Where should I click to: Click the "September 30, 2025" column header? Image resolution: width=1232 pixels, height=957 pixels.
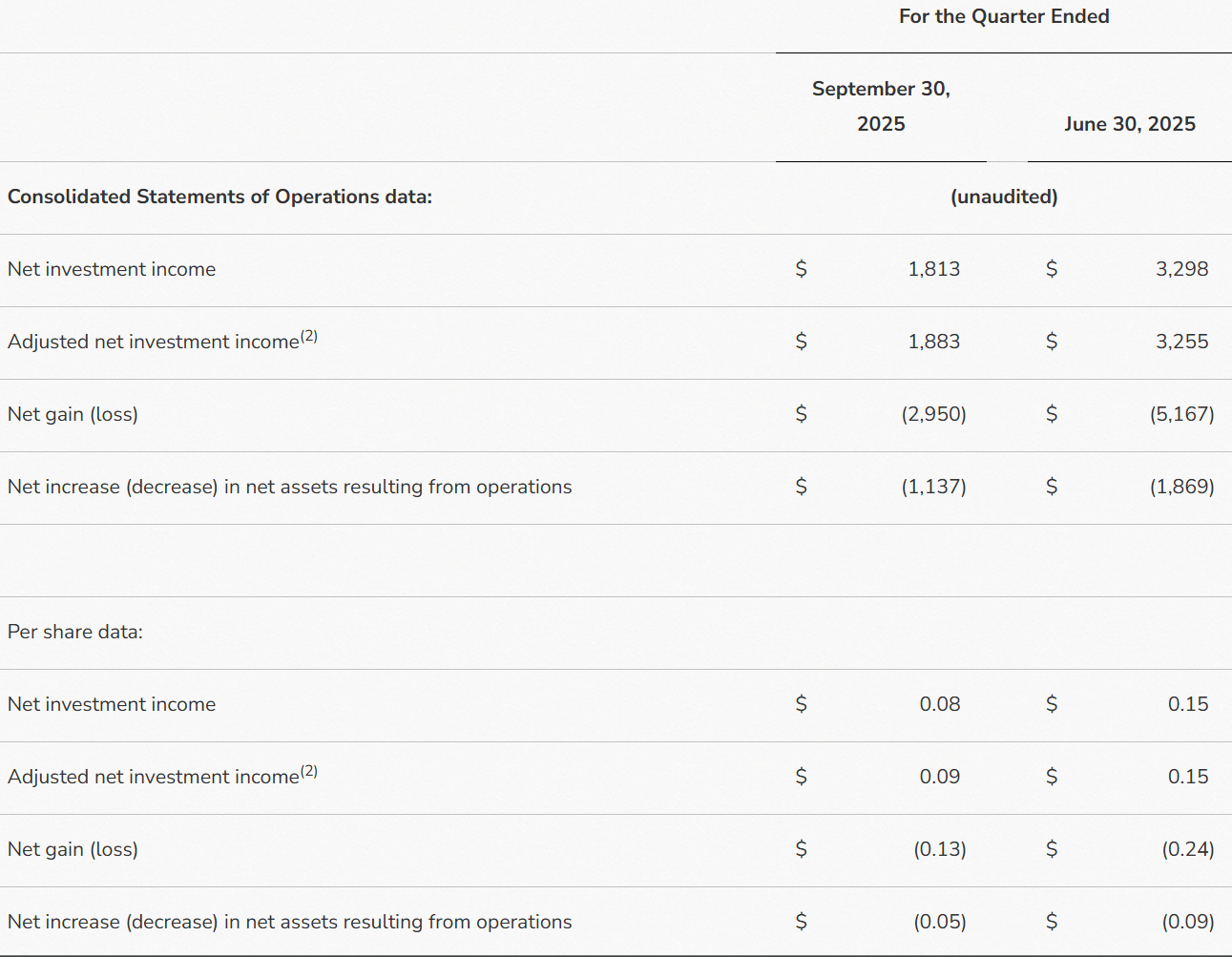[881, 106]
